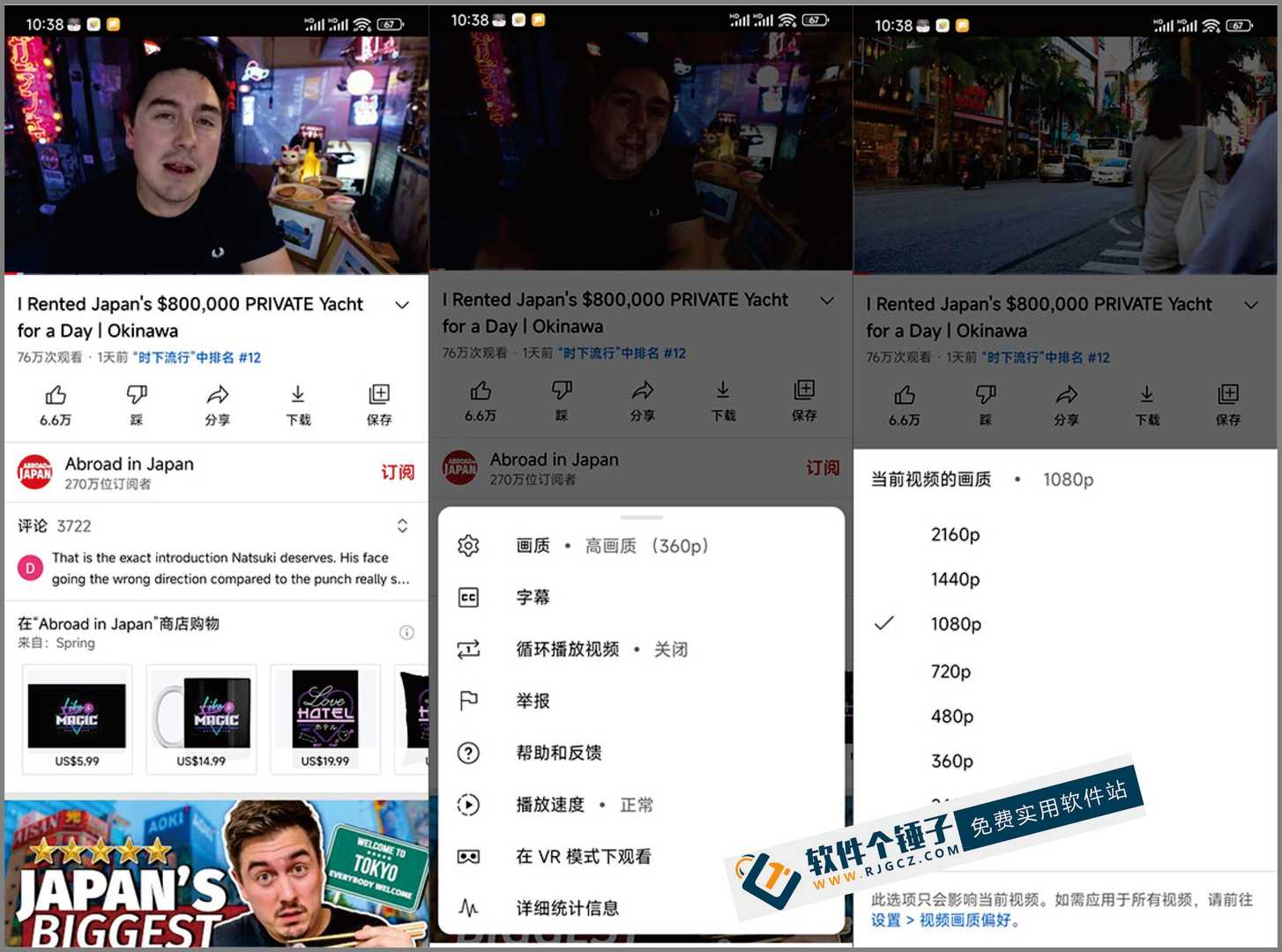1282x952 pixels.
Task: Expand video description chevron in left screen
Action: 402,305
